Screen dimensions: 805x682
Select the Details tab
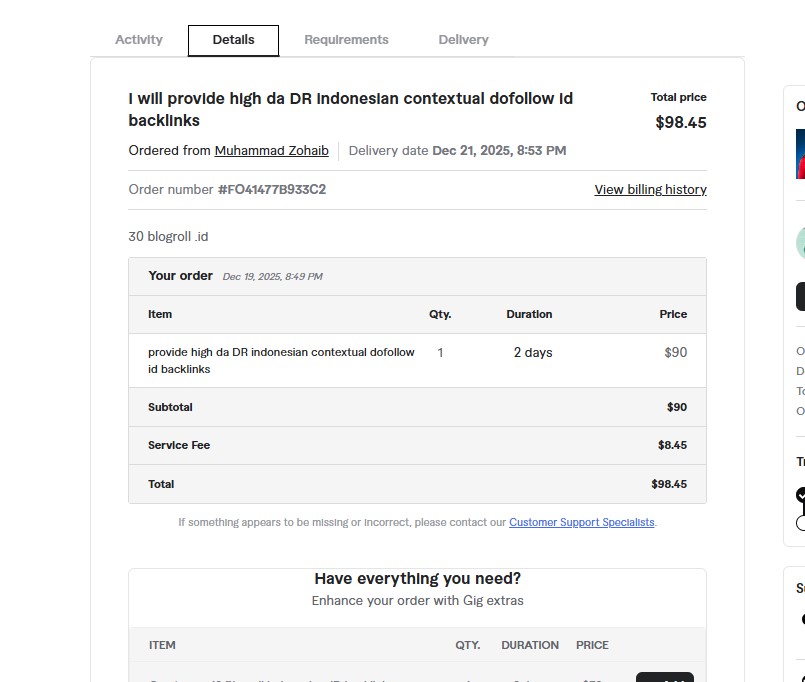pyautogui.click(x=233, y=40)
